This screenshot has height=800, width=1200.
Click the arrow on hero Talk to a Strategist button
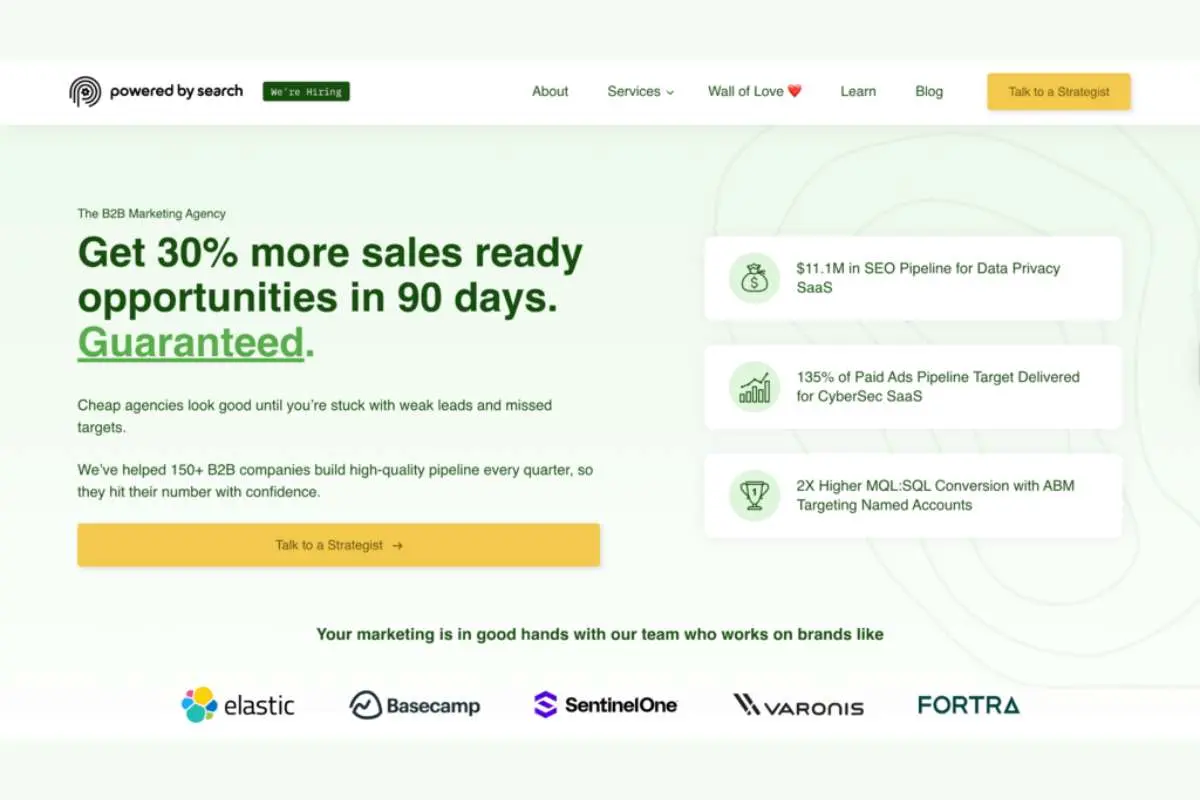(x=398, y=546)
